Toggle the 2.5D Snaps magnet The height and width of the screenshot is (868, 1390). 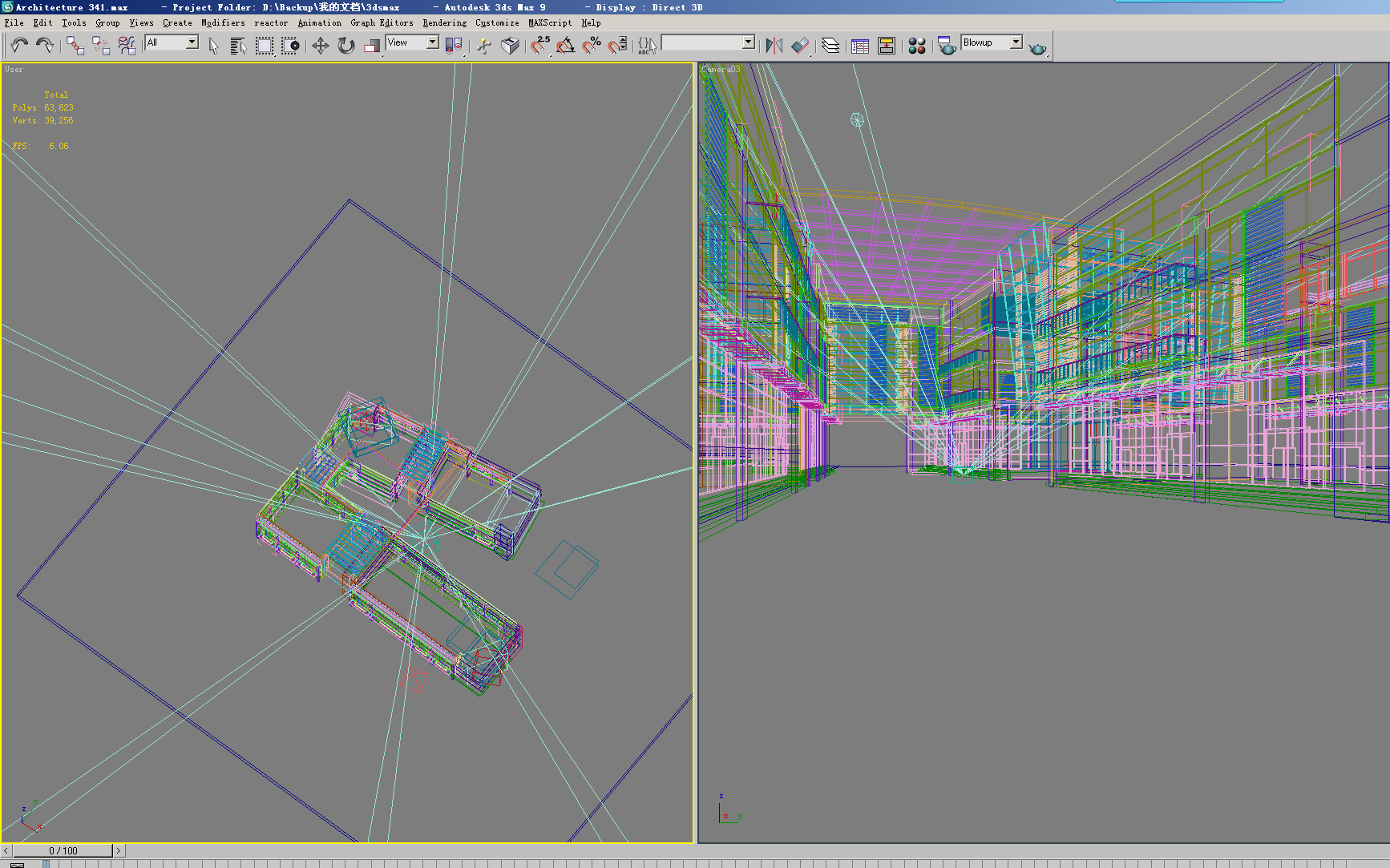tap(540, 46)
